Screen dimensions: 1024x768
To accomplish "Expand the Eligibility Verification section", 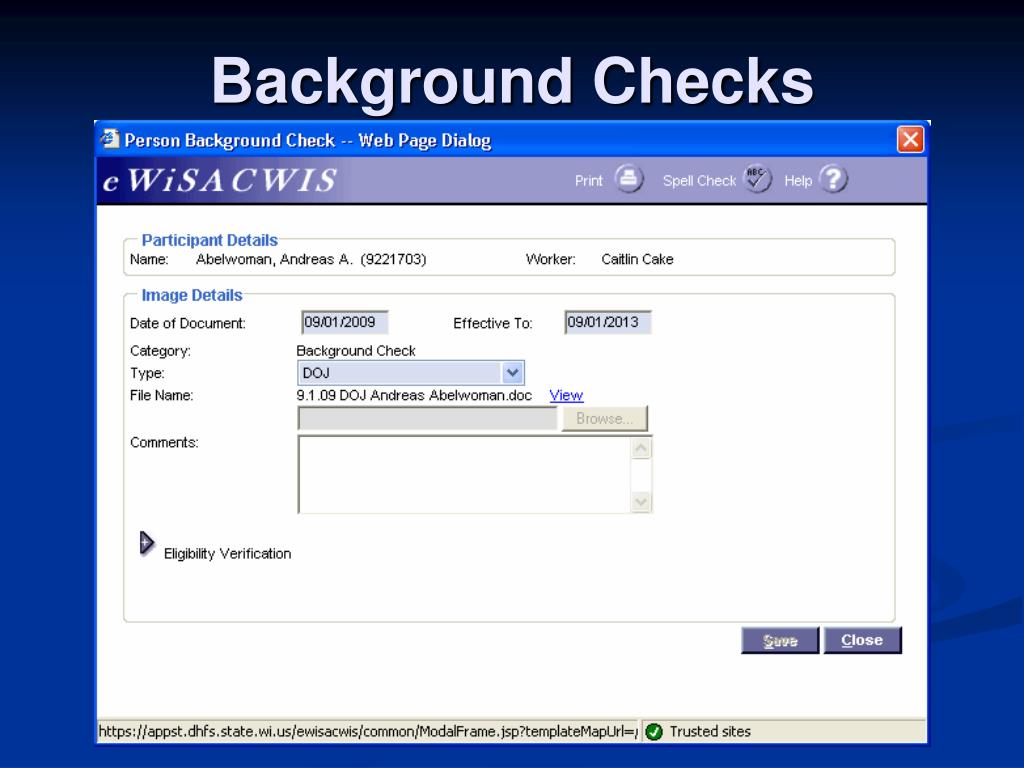I will pos(146,542).
